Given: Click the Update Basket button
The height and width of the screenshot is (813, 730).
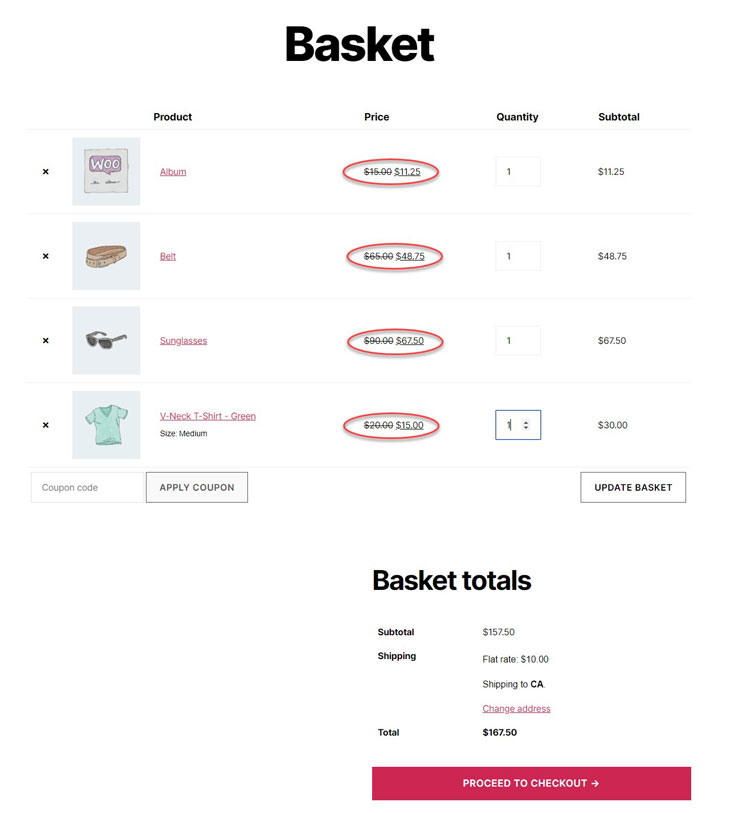Looking at the screenshot, I should click(633, 487).
